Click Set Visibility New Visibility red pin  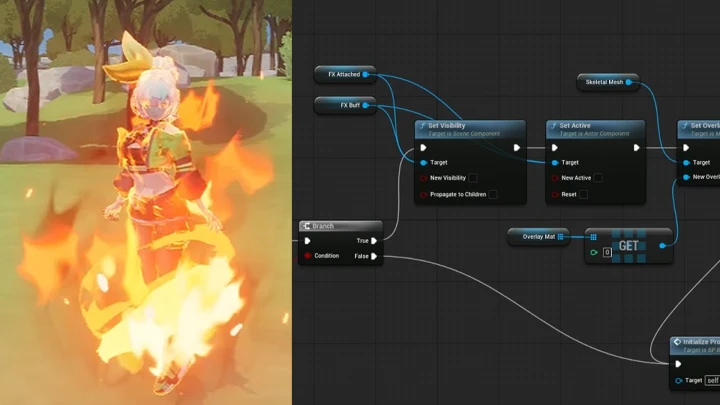coord(423,178)
